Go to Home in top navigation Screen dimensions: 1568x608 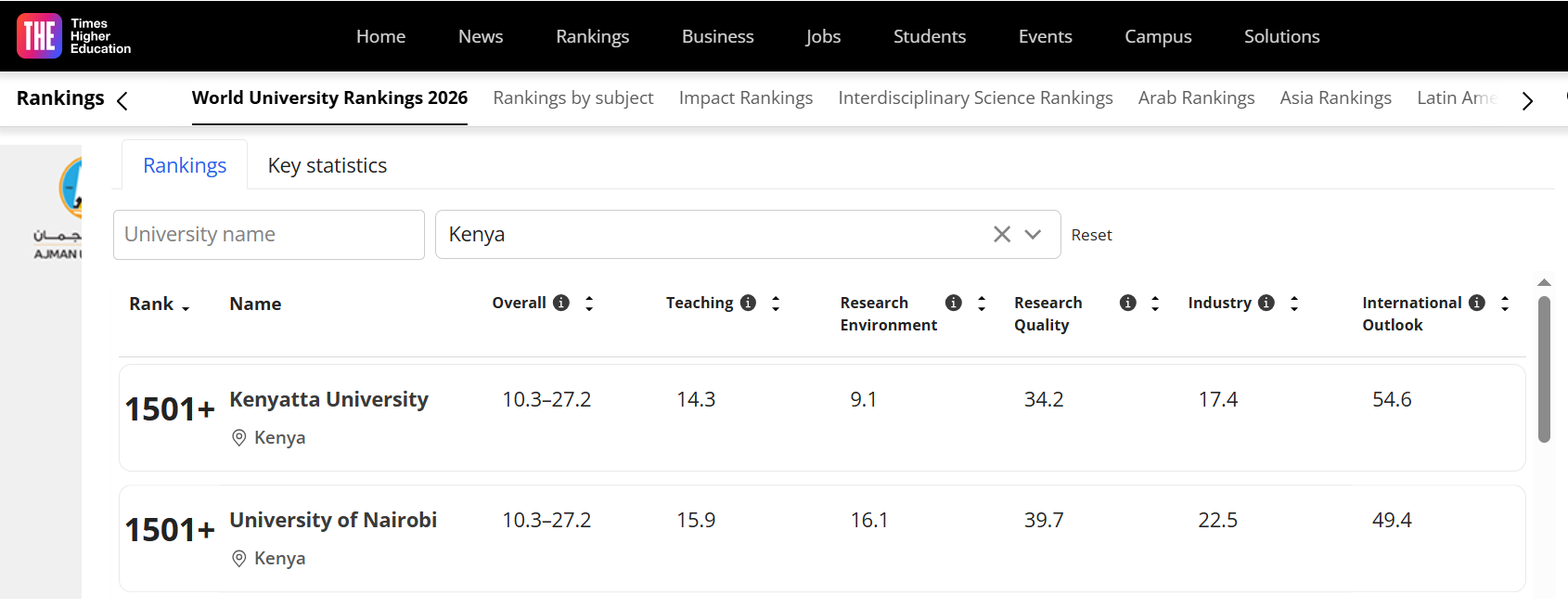tap(380, 36)
